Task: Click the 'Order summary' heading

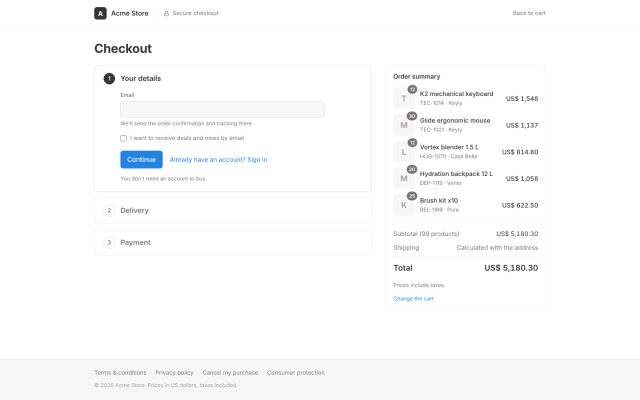Action: 417,76
